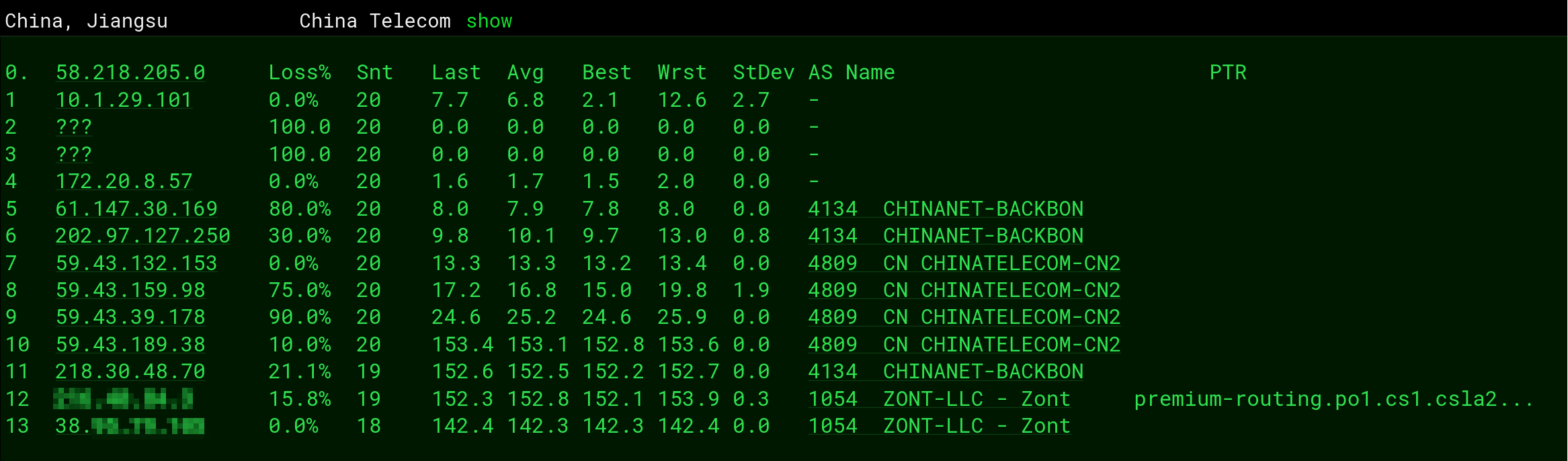Click the green "show" link
The height and width of the screenshot is (461, 1568).
click(489, 22)
